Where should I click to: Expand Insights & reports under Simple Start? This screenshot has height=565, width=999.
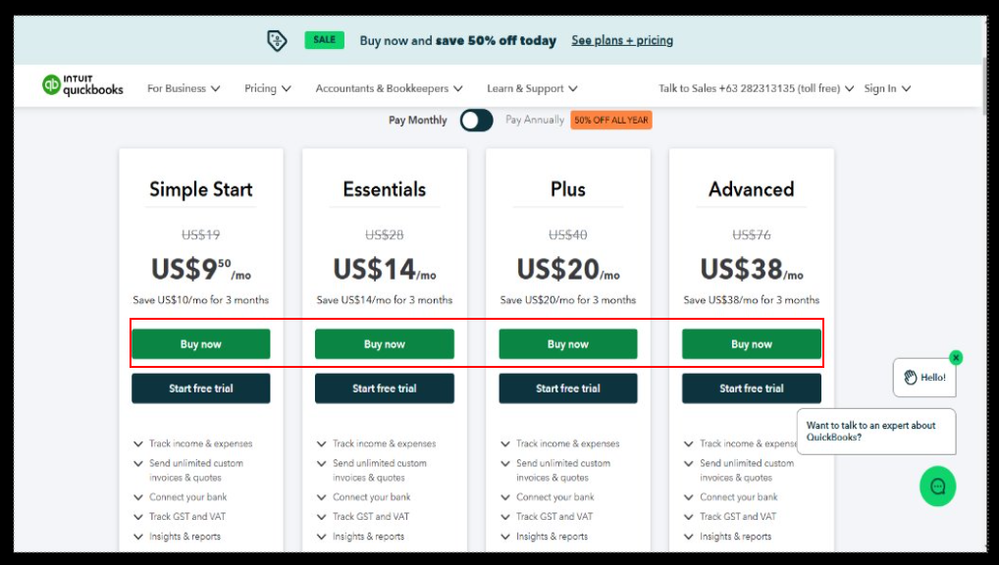click(177, 536)
